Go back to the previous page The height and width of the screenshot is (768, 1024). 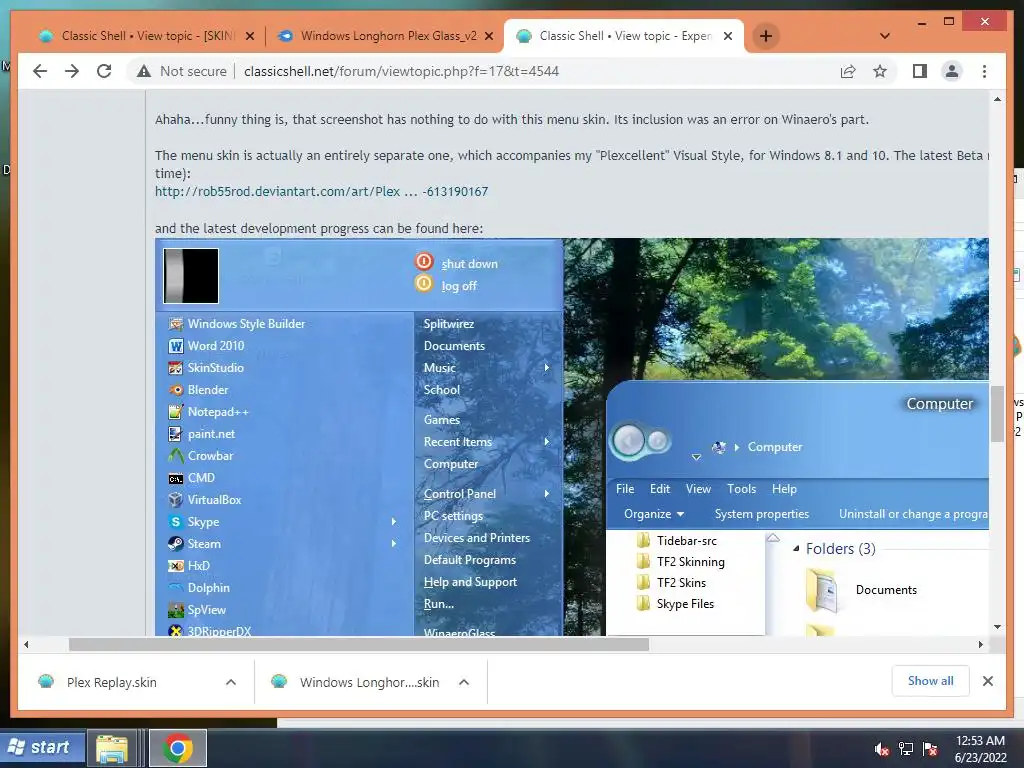[x=40, y=71]
